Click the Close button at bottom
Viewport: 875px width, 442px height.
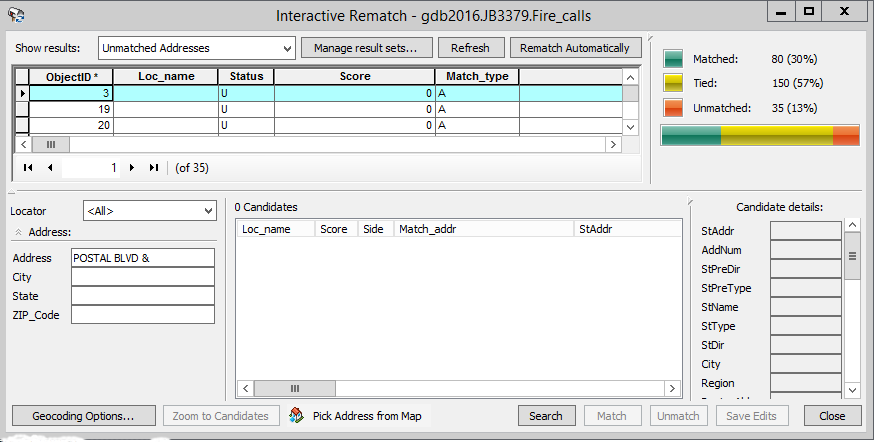pyautogui.click(x=832, y=416)
